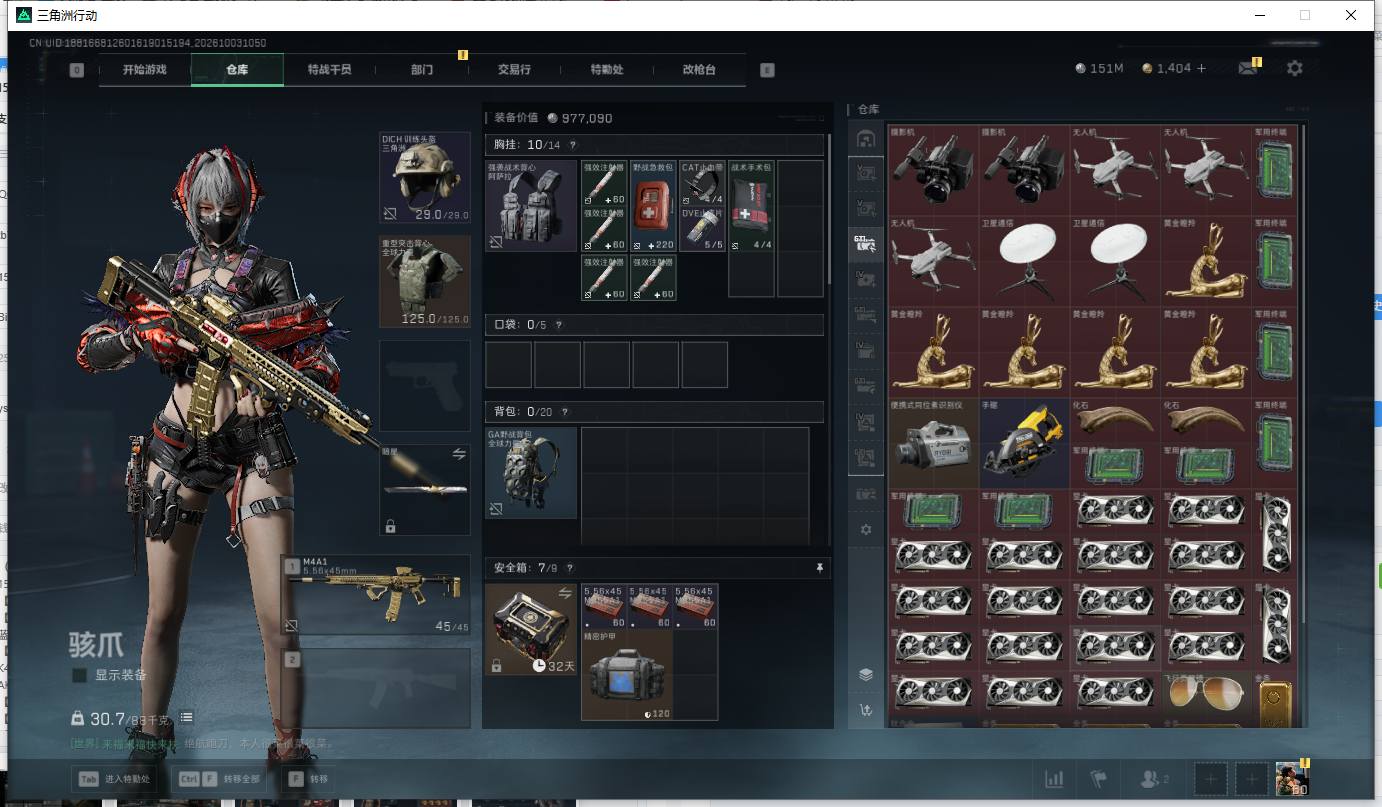1382x807 pixels.
Task: Click the help icon beside 安全箱
Action: pos(570,568)
